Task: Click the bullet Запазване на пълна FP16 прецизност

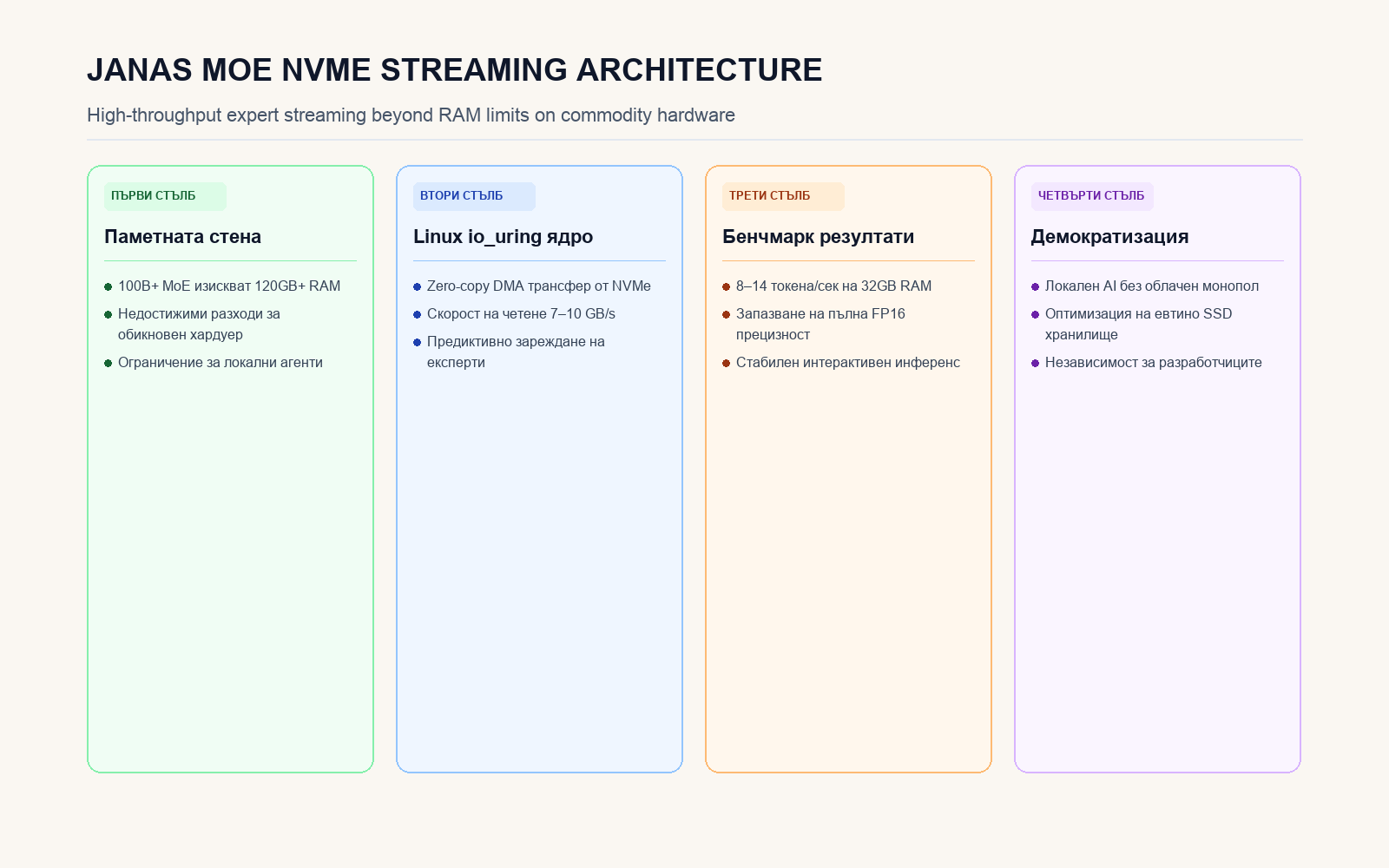Action: (x=814, y=325)
